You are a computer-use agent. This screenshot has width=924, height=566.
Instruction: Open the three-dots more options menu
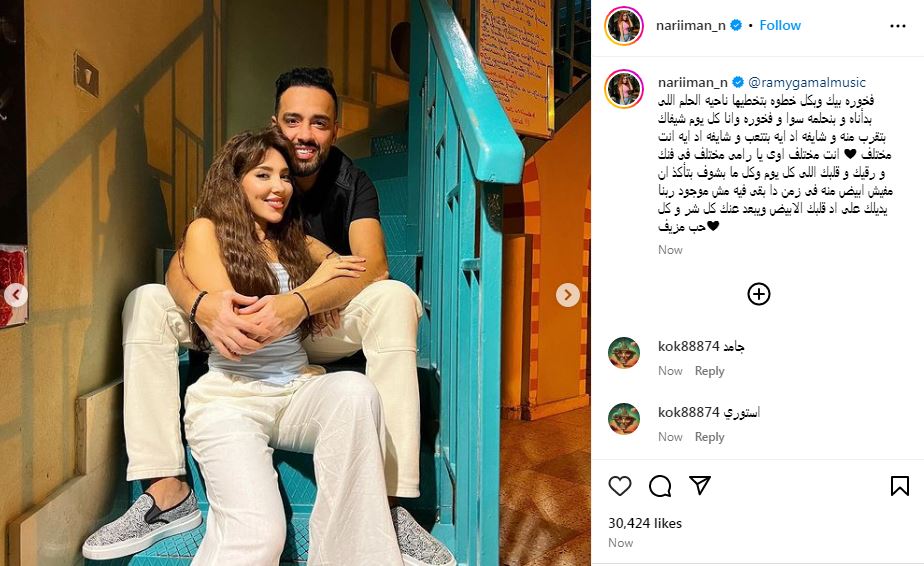pos(897,26)
